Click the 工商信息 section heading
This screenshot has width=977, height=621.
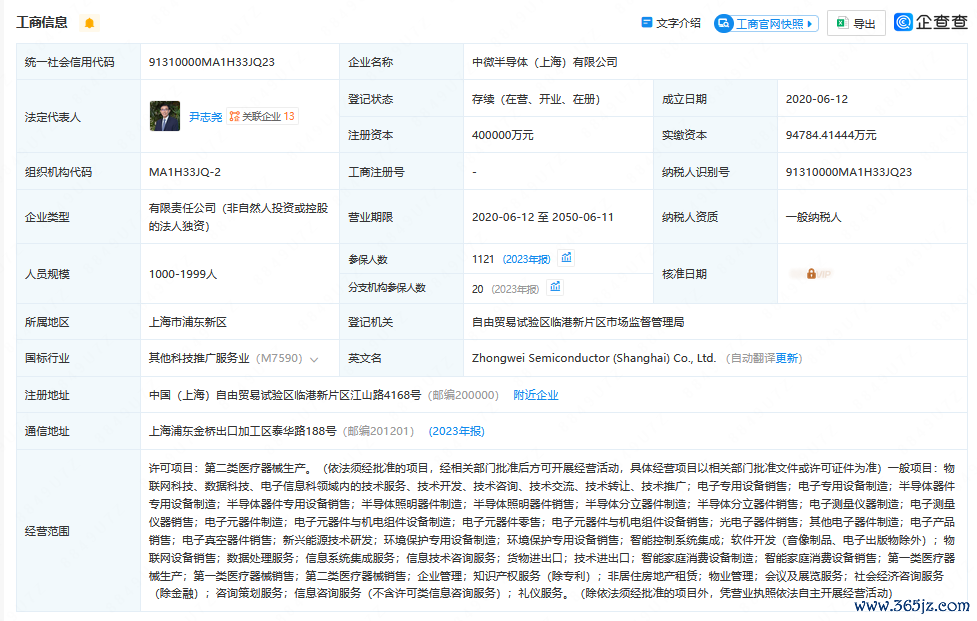[42, 22]
